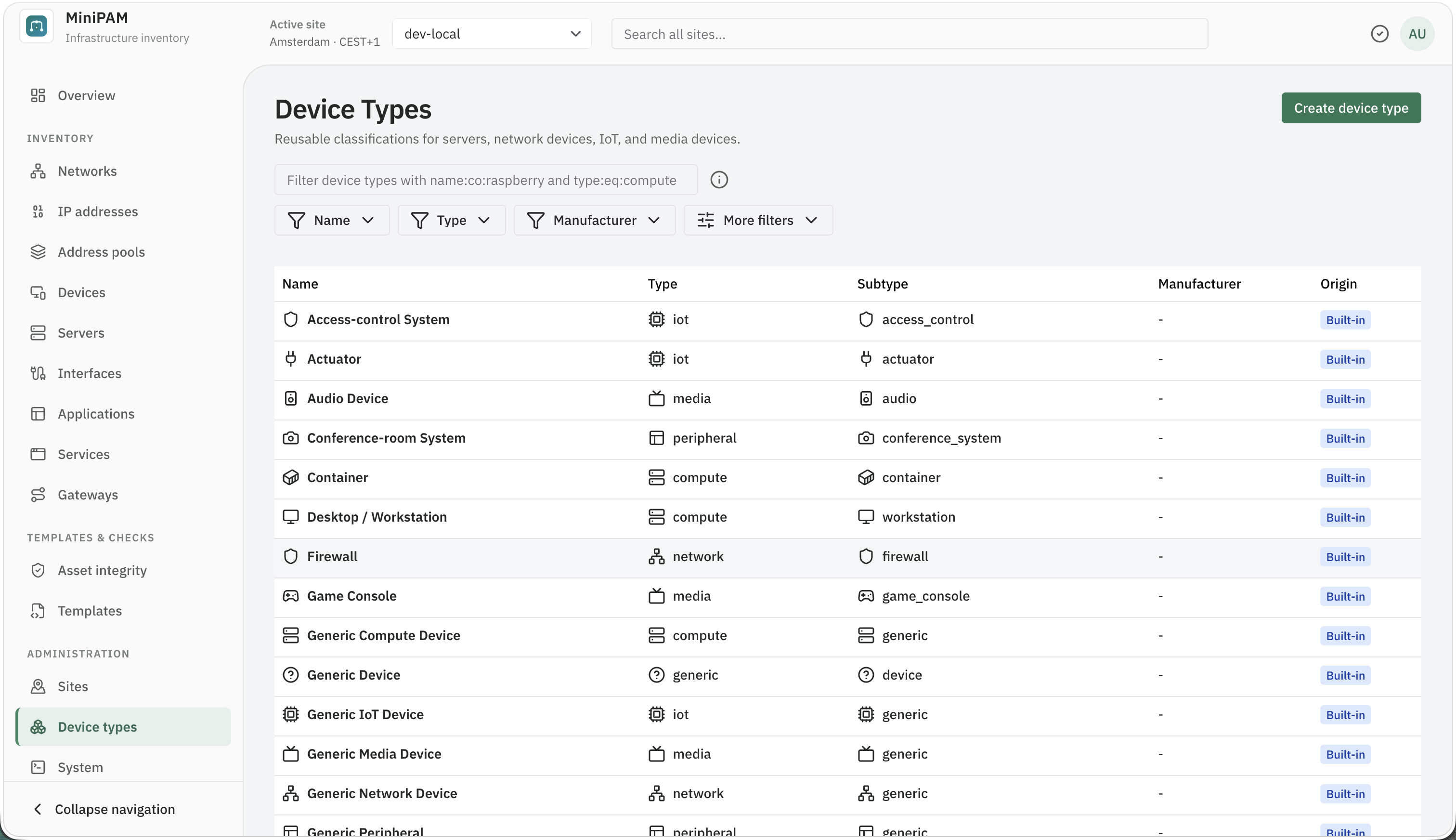Click the Origin column header

click(1339, 284)
